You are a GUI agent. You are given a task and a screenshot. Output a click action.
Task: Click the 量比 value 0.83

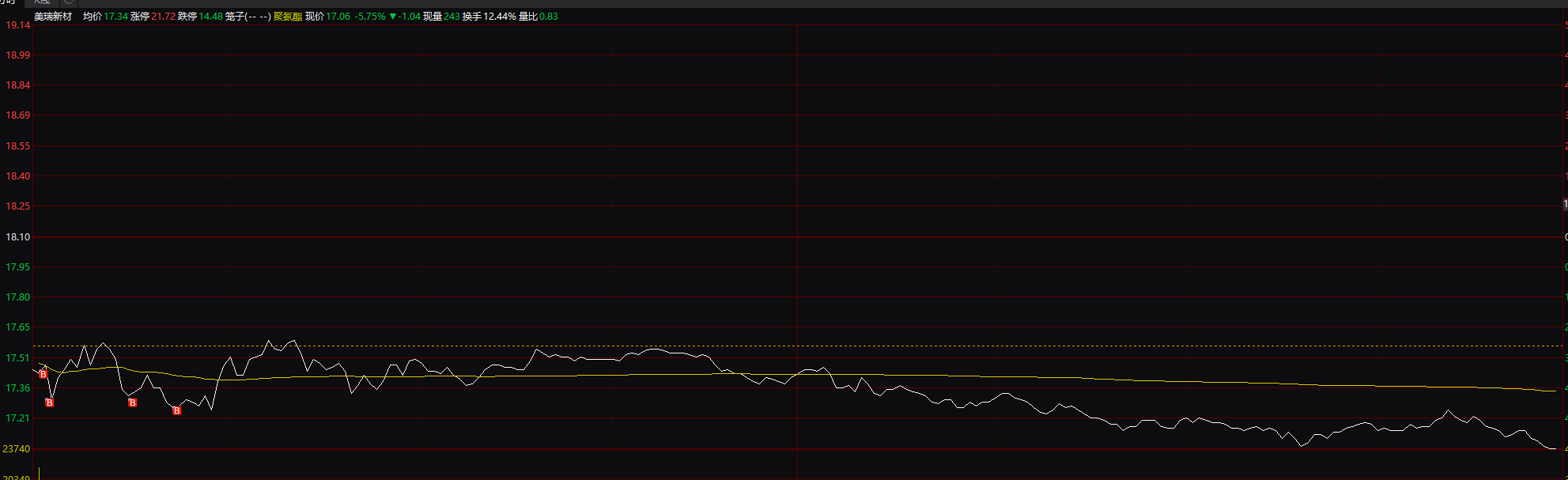pyautogui.click(x=549, y=17)
